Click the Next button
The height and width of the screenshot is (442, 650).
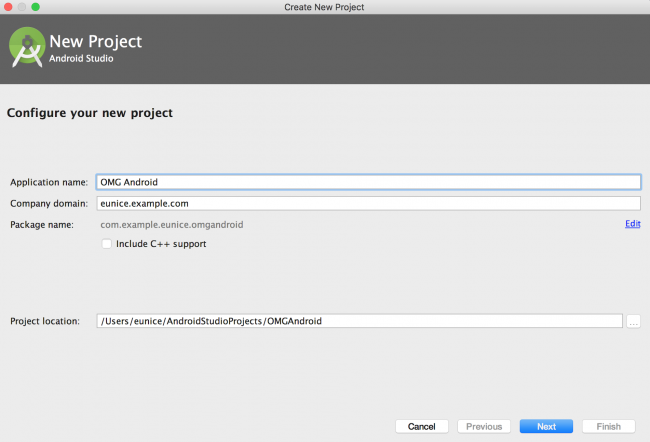(x=546, y=426)
